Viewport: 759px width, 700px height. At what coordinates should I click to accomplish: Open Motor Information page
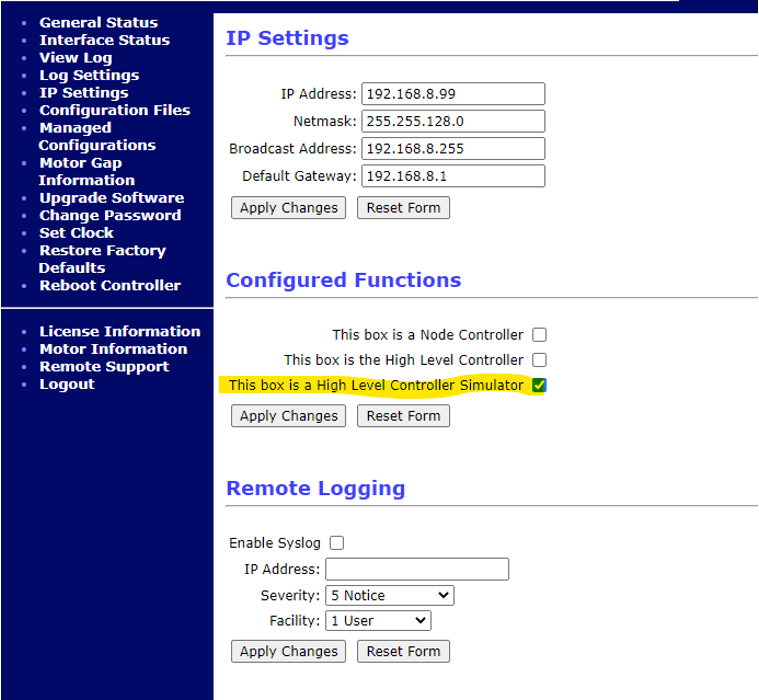point(113,349)
